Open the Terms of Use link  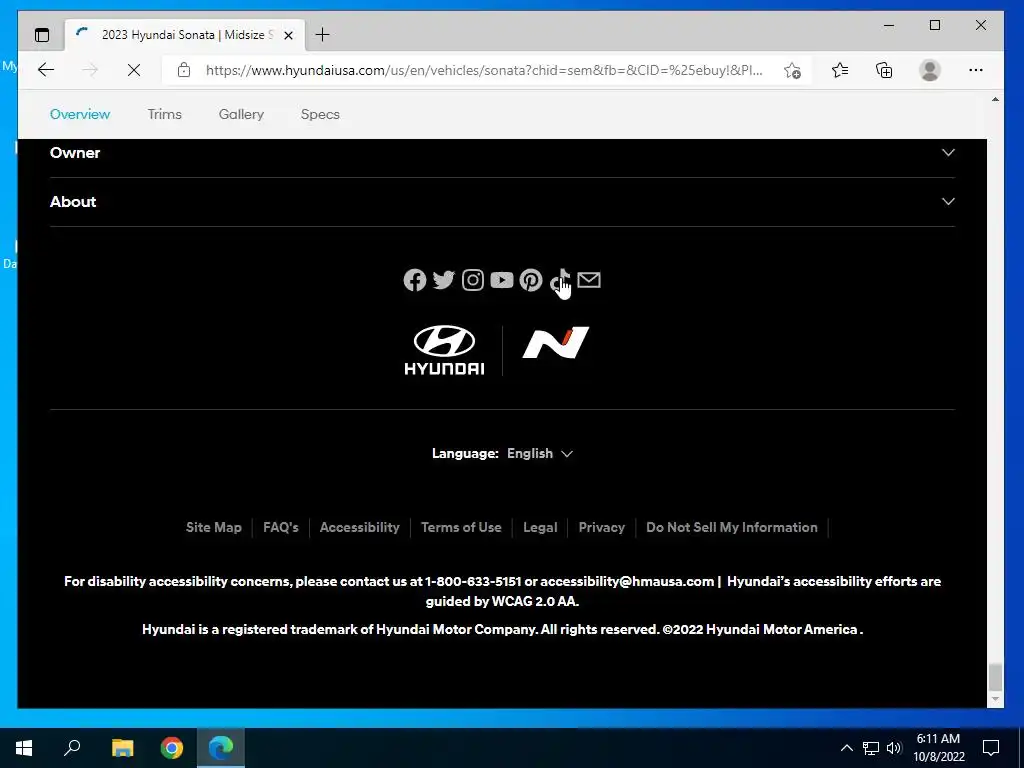[x=461, y=527]
